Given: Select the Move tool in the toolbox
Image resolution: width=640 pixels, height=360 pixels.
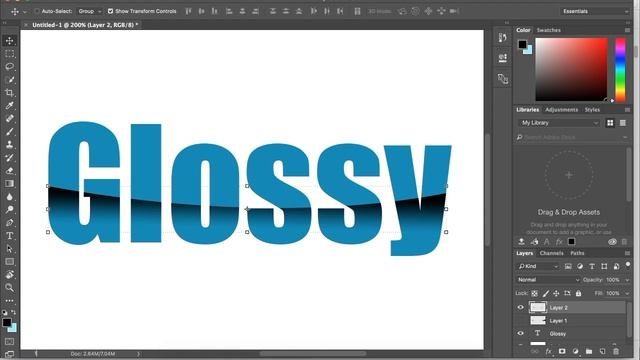Looking at the screenshot, I should [x=9, y=41].
